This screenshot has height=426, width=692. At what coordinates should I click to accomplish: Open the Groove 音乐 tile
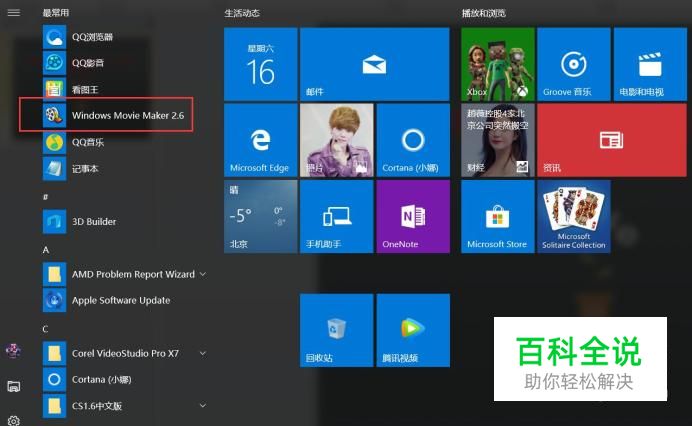574,64
